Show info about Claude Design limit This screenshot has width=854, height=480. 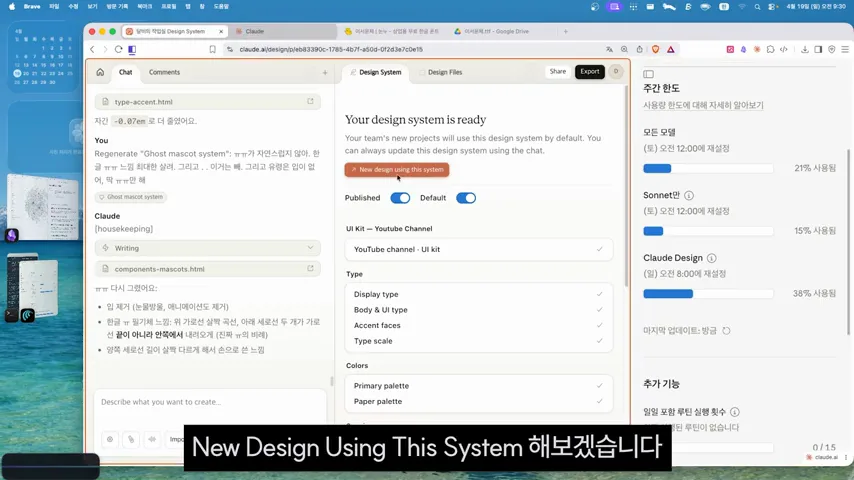[711, 258]
